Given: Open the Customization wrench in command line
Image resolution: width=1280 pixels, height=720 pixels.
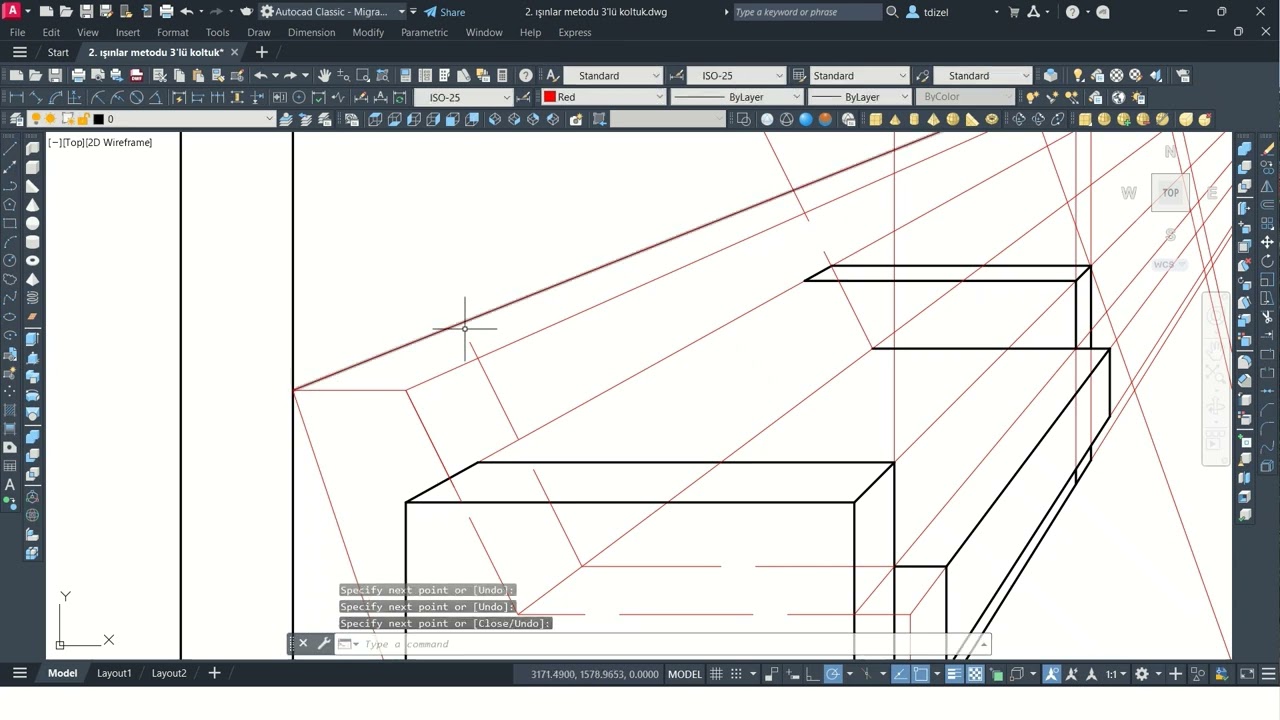Looking at the screenshot, I should (x=324, y=644).
